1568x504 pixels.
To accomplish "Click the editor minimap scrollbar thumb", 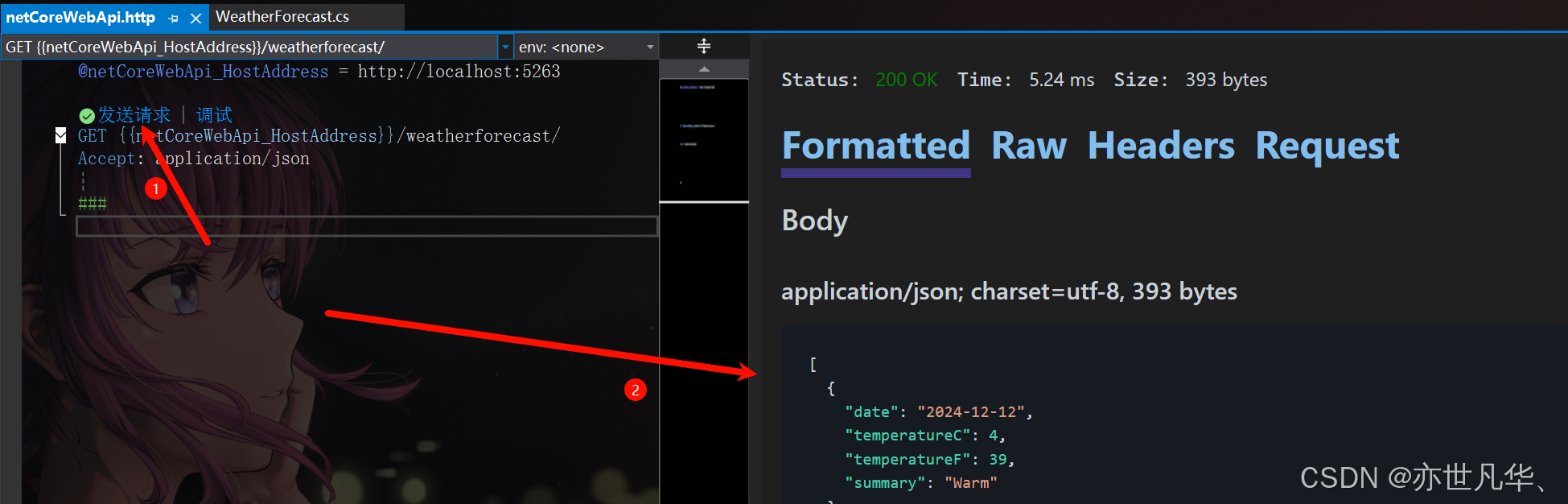I will click(x=704, y=140).
